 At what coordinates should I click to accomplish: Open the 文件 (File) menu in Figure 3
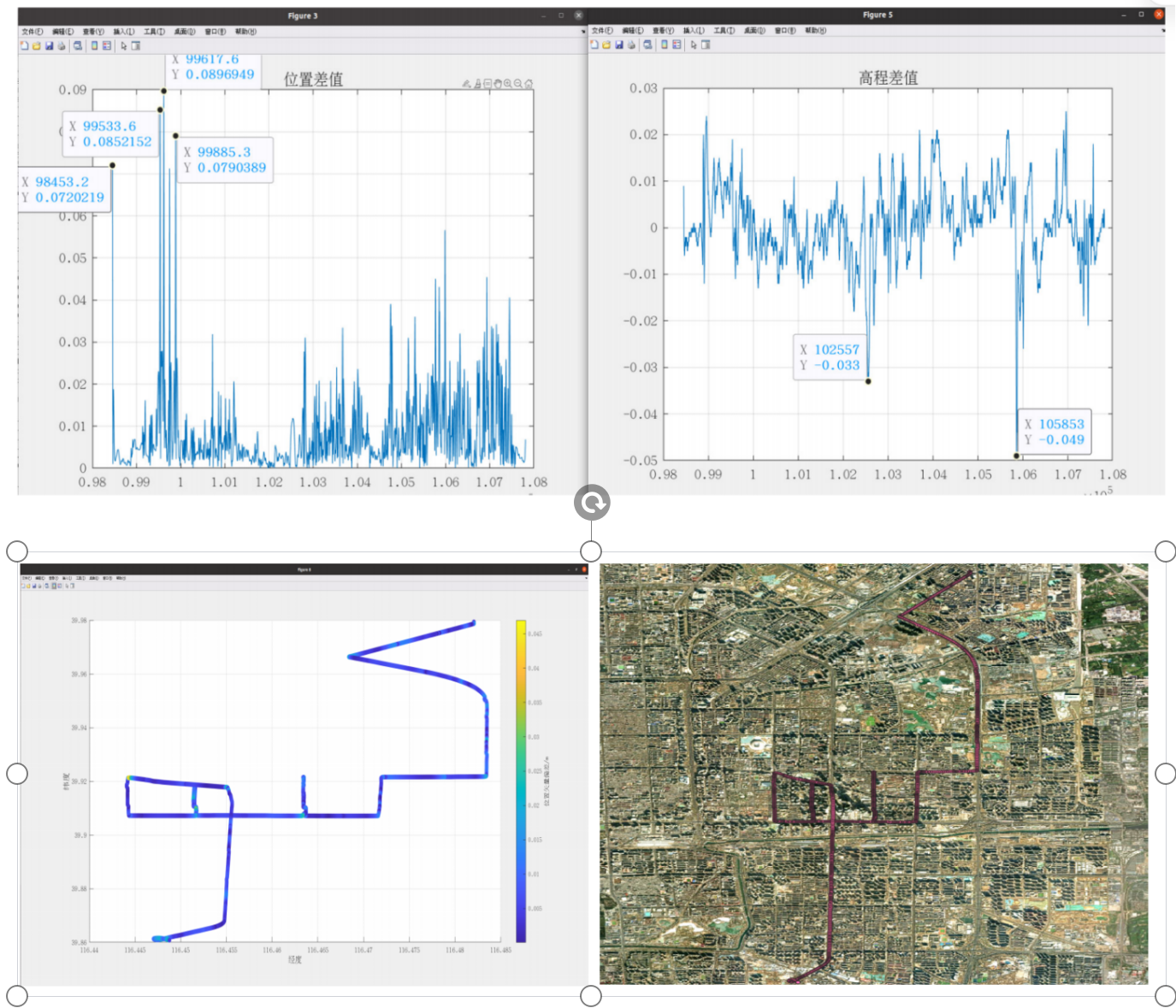[x=32, y=32]
